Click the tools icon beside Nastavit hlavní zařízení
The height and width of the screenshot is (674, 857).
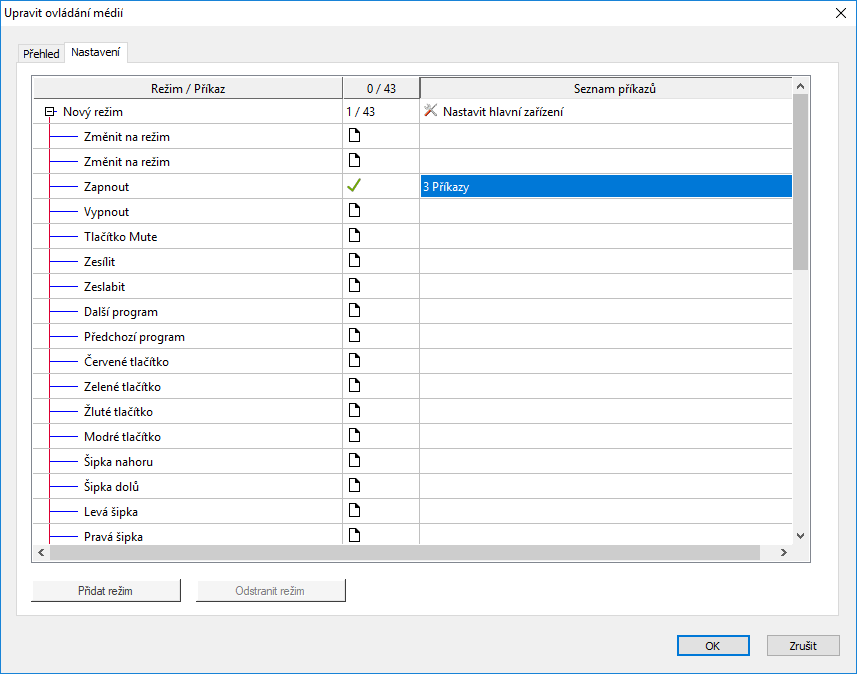[x=431, y=111]
